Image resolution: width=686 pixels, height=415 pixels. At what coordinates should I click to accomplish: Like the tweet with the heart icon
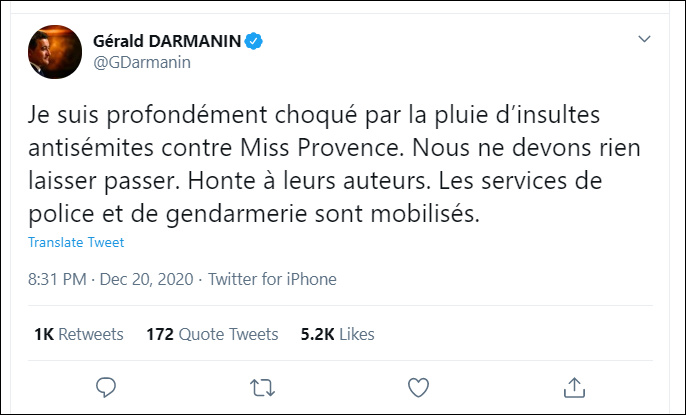(x=420, y=386)
